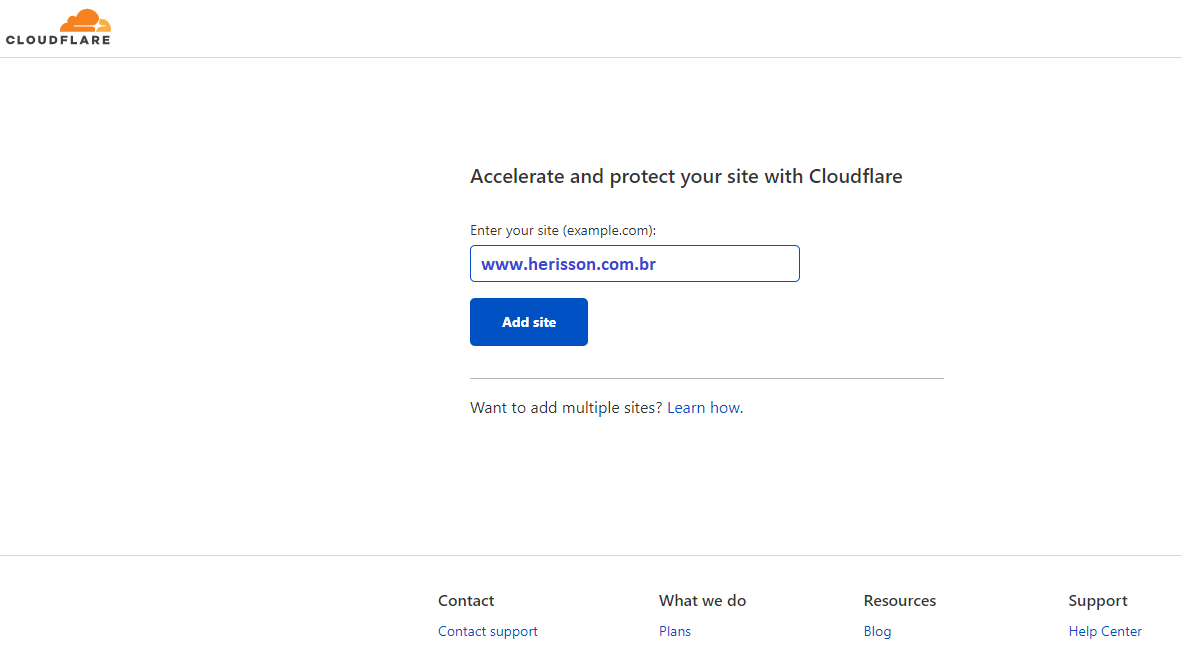This screenshot has height=645, width=1182.
Task: Open the Plans footer link
Action: point(675,631)
